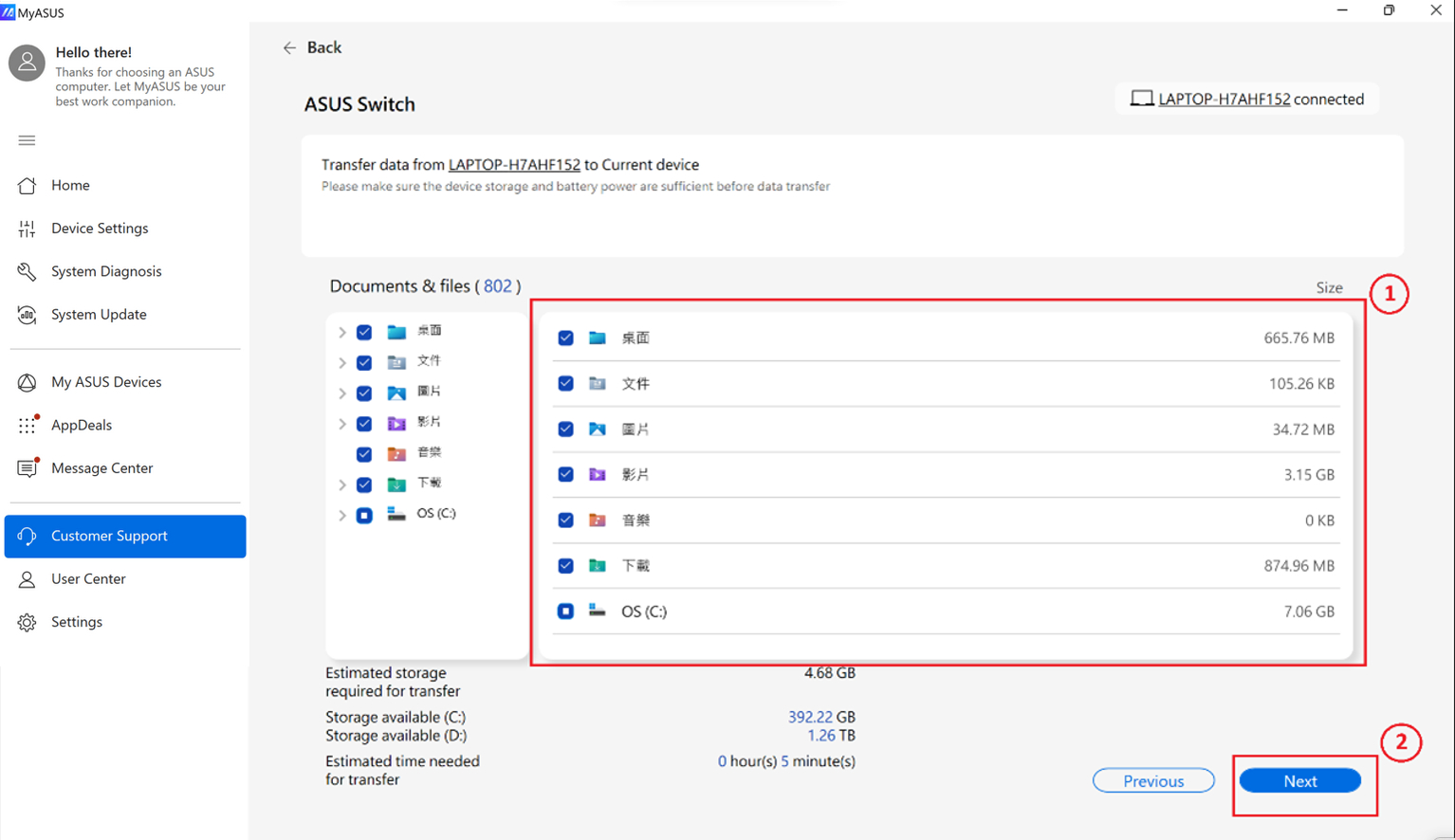Image resolution: width=1455 pixels, height=840 pixels.
Task: Click the hamburger menu icon in sidebar
Action: tap(27, 140)
